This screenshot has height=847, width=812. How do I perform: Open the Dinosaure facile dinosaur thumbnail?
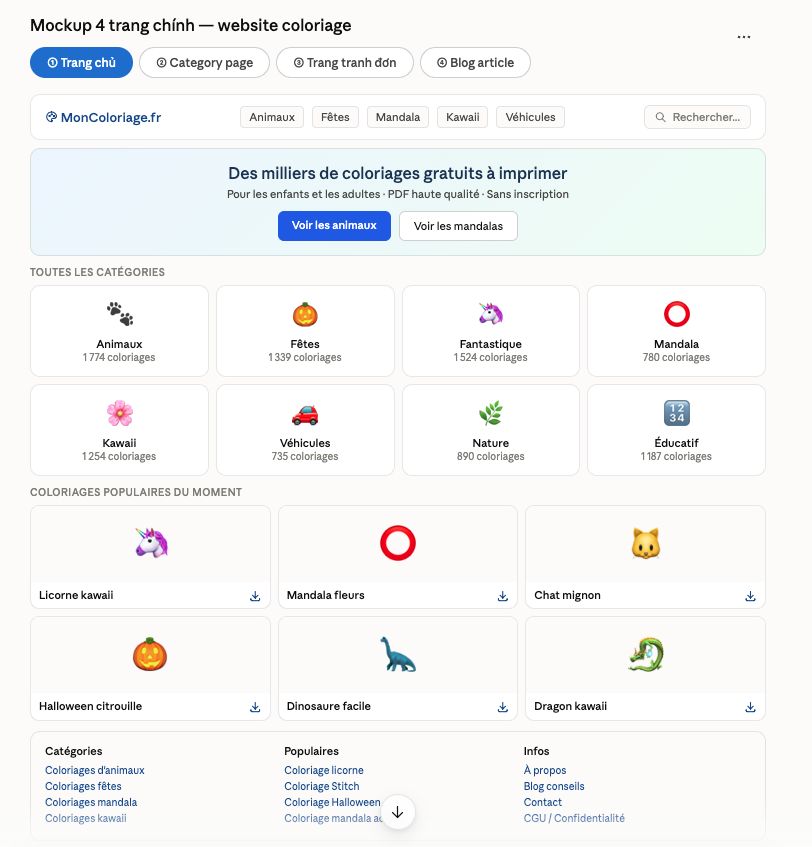pos(398,655)
